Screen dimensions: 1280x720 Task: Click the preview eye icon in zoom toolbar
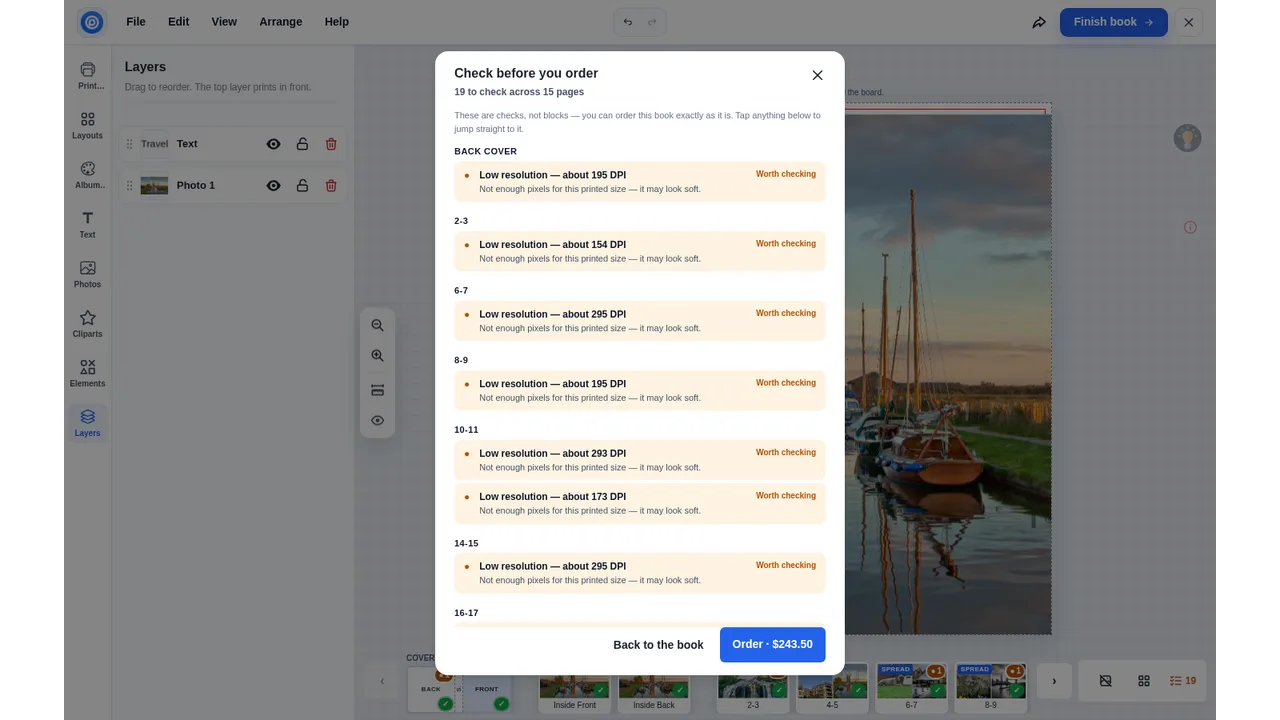[x=377, y=421]
